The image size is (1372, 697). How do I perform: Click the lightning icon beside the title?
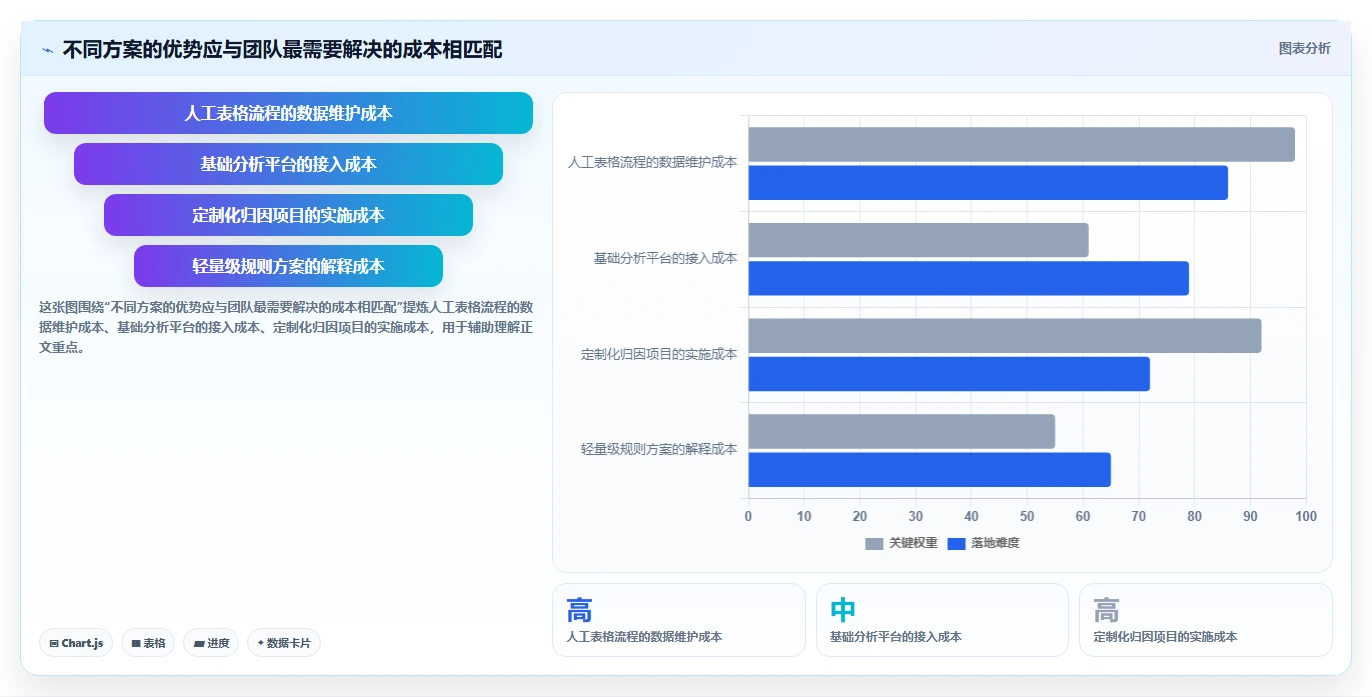click(x=47, y=50)
